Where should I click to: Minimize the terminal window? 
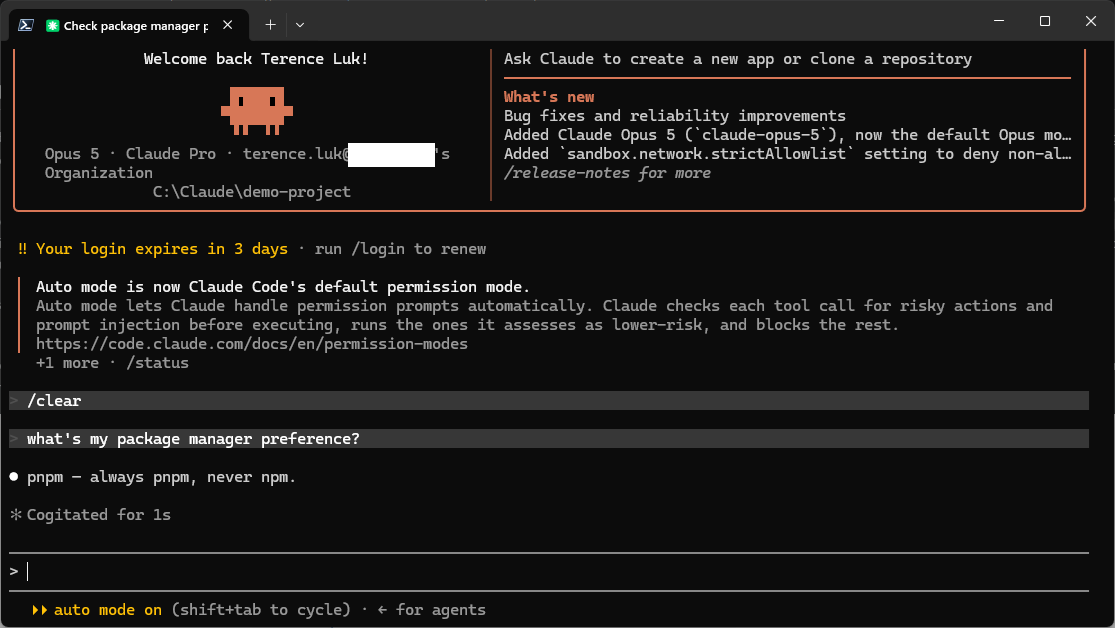[999, 21]
